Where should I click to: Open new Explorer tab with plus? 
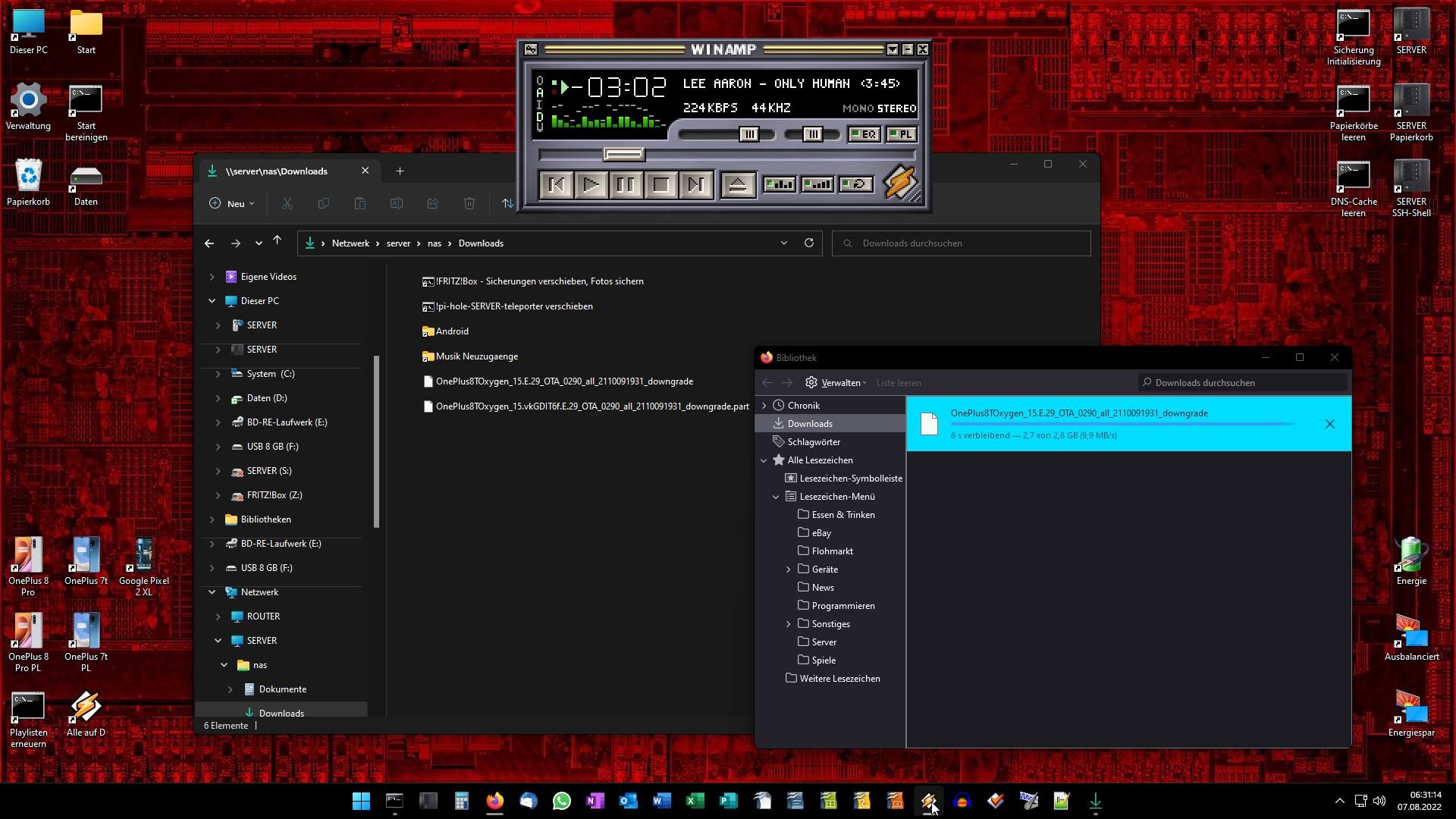[x=400, y=171]
